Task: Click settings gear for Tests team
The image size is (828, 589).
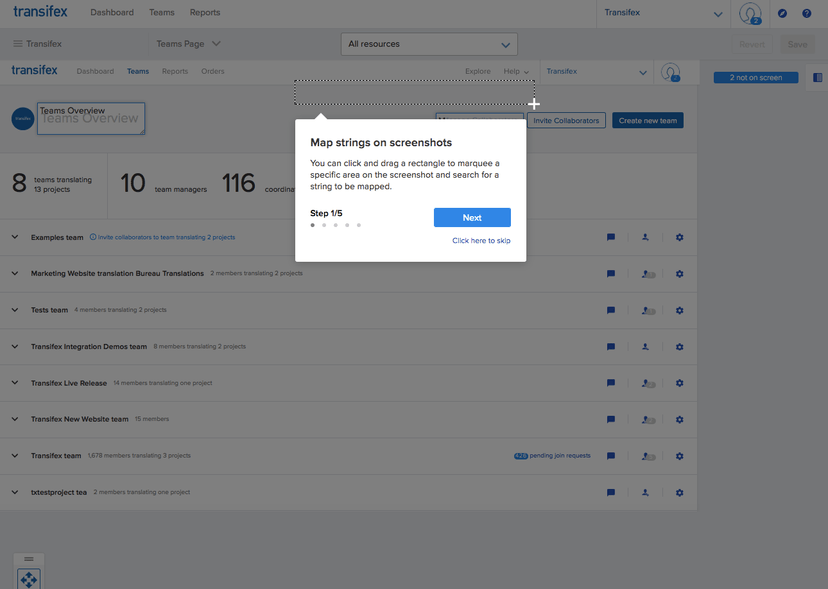Action: coord(680,310)
